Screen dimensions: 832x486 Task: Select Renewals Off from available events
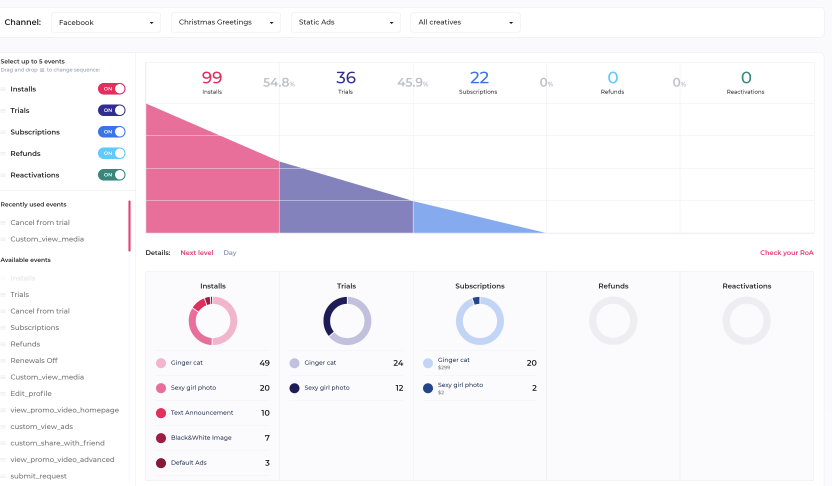34,360
